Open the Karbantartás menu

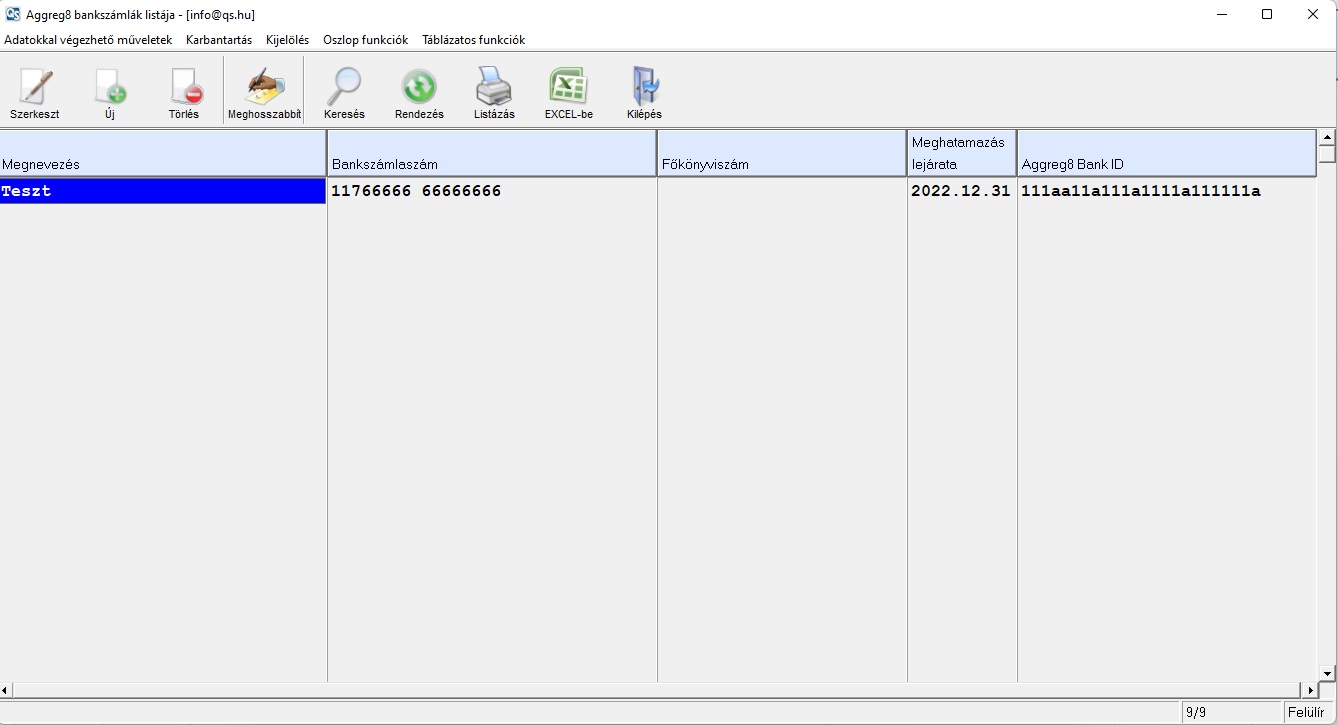219,40
